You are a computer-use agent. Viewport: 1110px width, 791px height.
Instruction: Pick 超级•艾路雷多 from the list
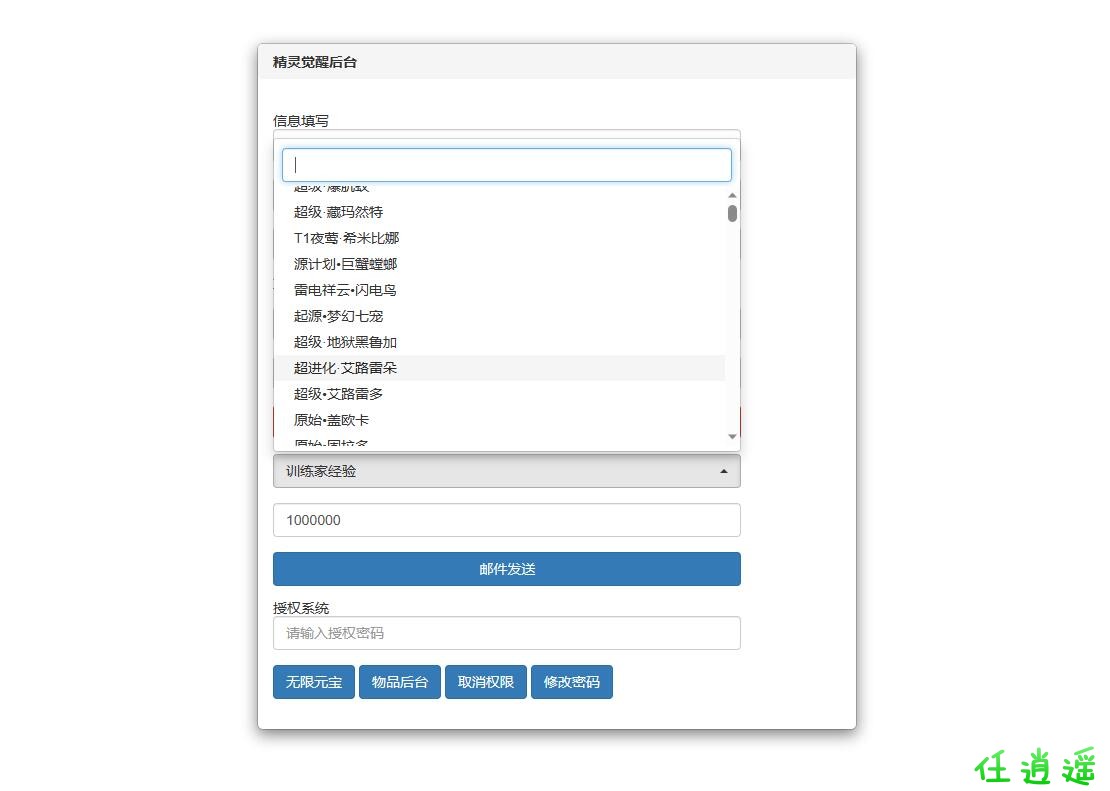[x=499, y=394]
